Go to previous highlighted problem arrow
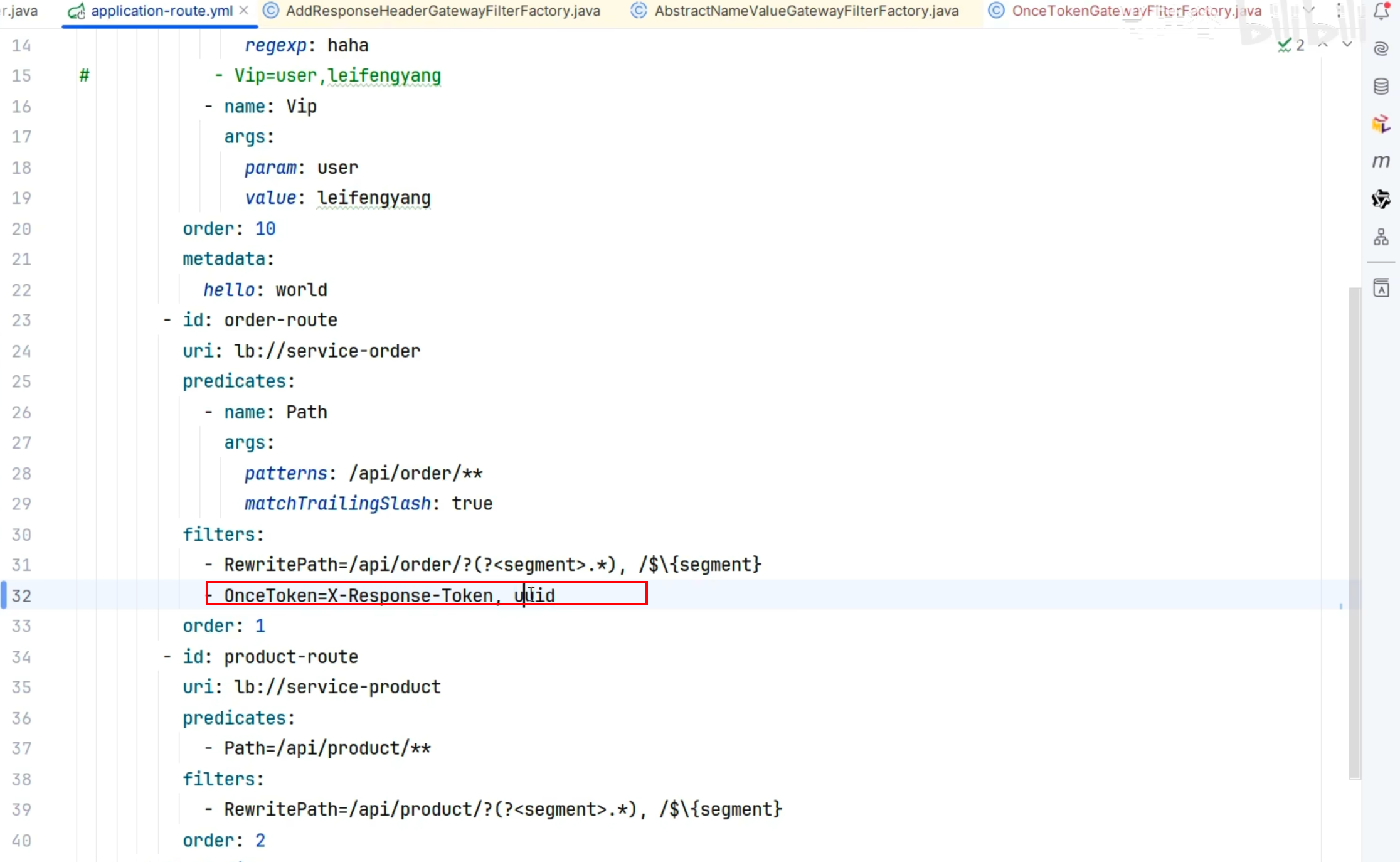Image resolution: width=1400 pixels, height=862 pixels. coord(1323,45)
